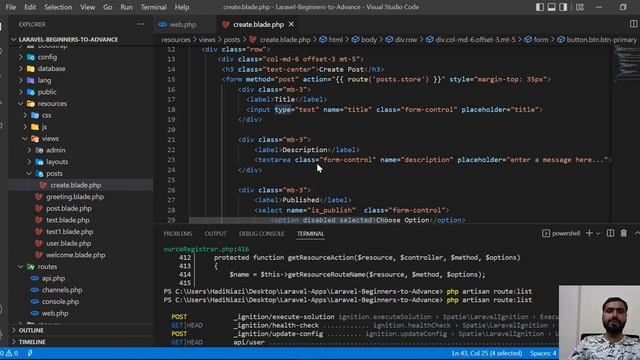Open the File menu

click(x=11, y=7)
